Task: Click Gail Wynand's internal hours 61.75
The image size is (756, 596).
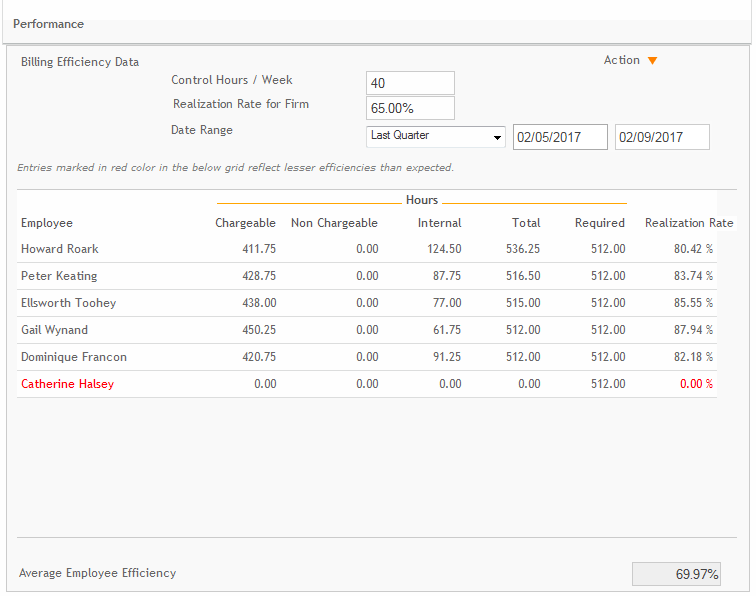Action: (447, 330)
